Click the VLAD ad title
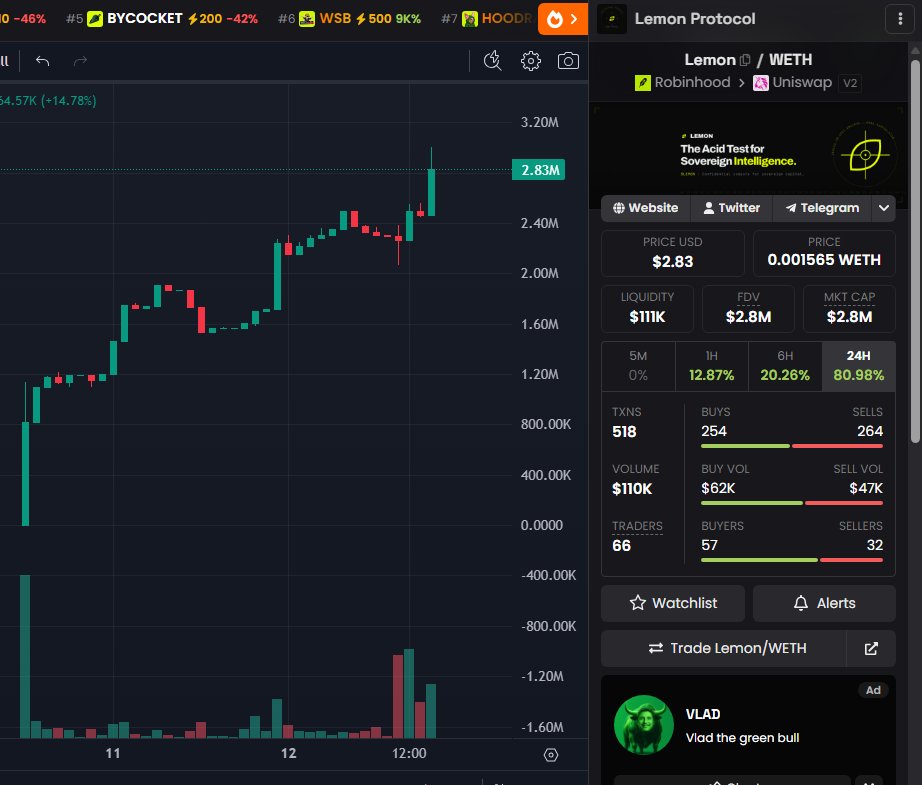Viewport: 922px width, 785px height. [x=703, y=714]
